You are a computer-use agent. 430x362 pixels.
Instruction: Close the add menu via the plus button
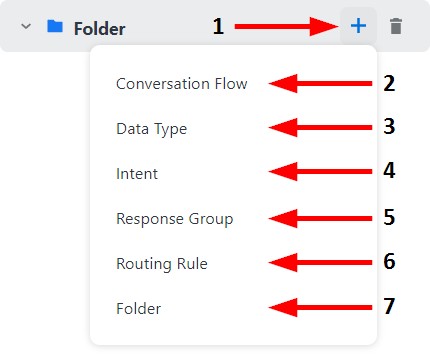click(358, 26)
